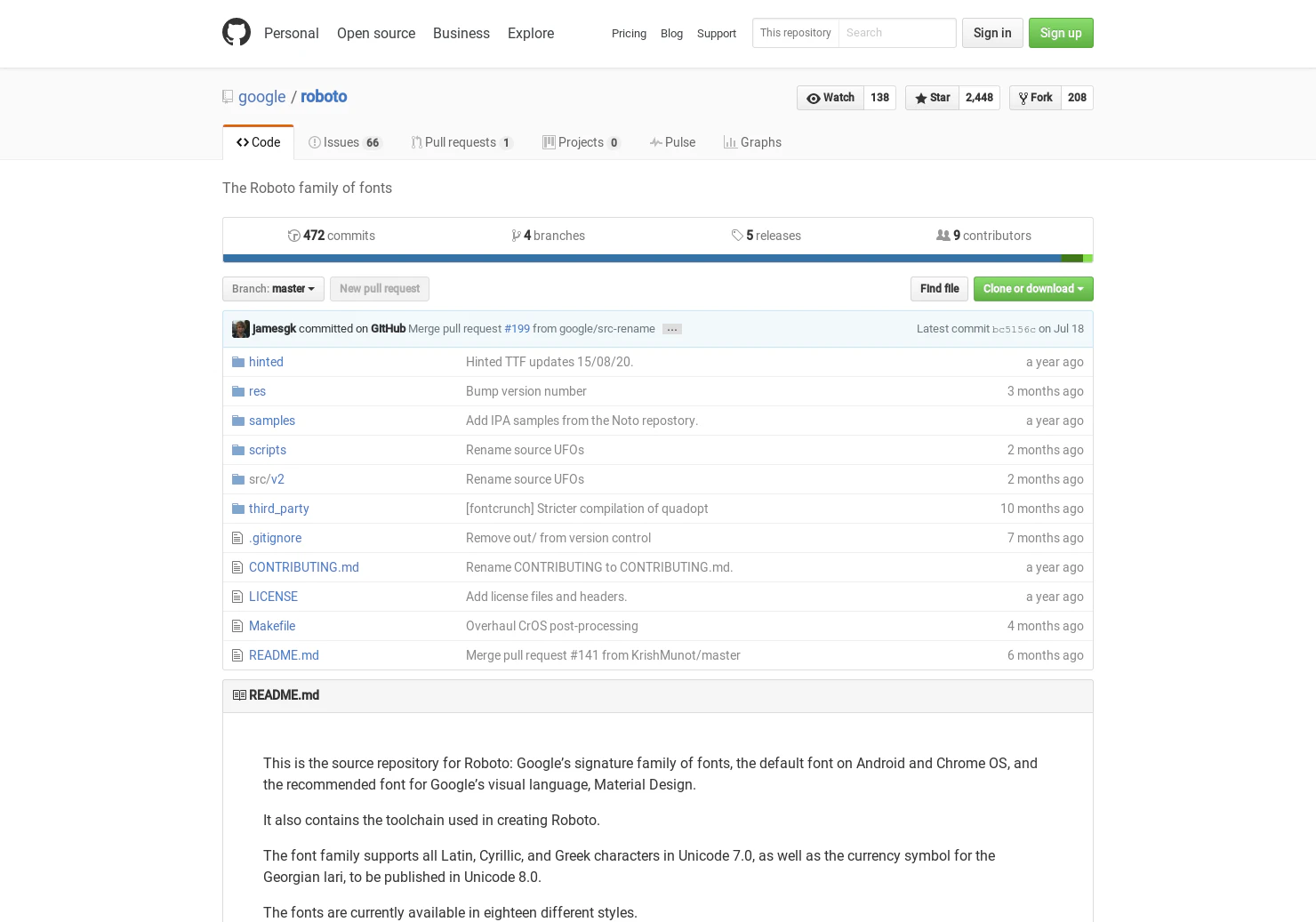Click the folder icon for res
1316x922 pixels.
click(238, 391)
